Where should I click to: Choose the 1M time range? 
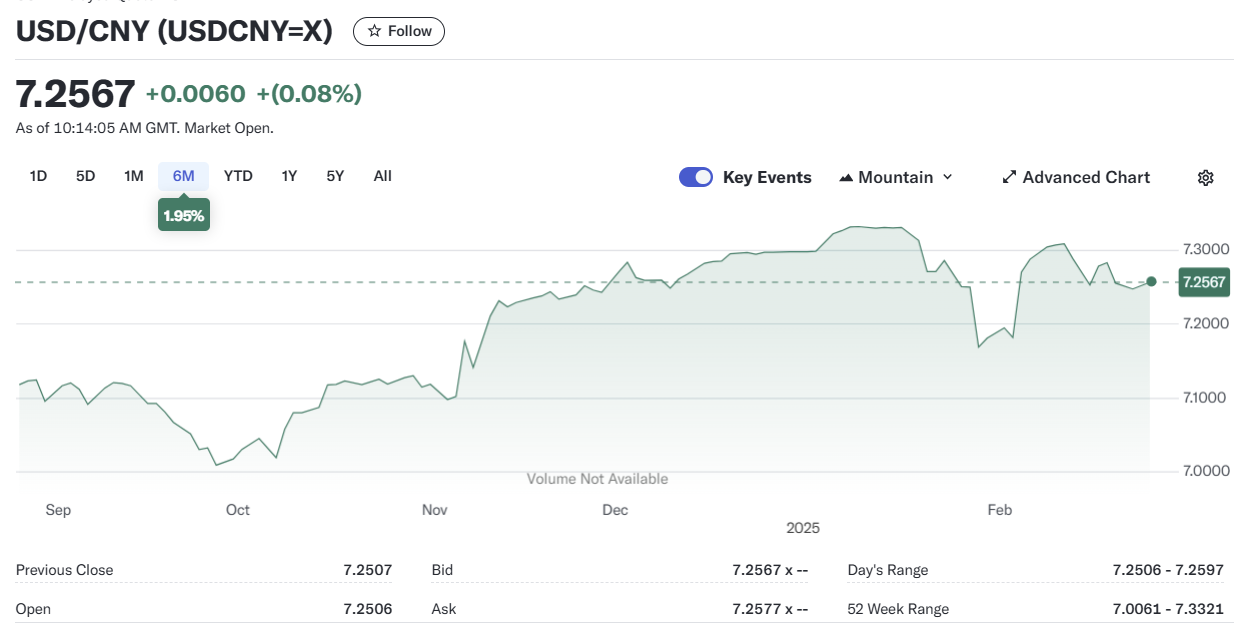[x=133, y=176]
